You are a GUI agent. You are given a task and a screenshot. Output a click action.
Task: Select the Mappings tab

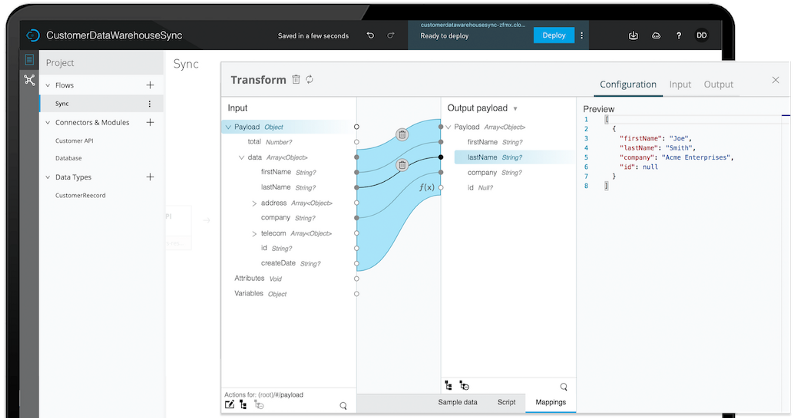coord(551,402)
